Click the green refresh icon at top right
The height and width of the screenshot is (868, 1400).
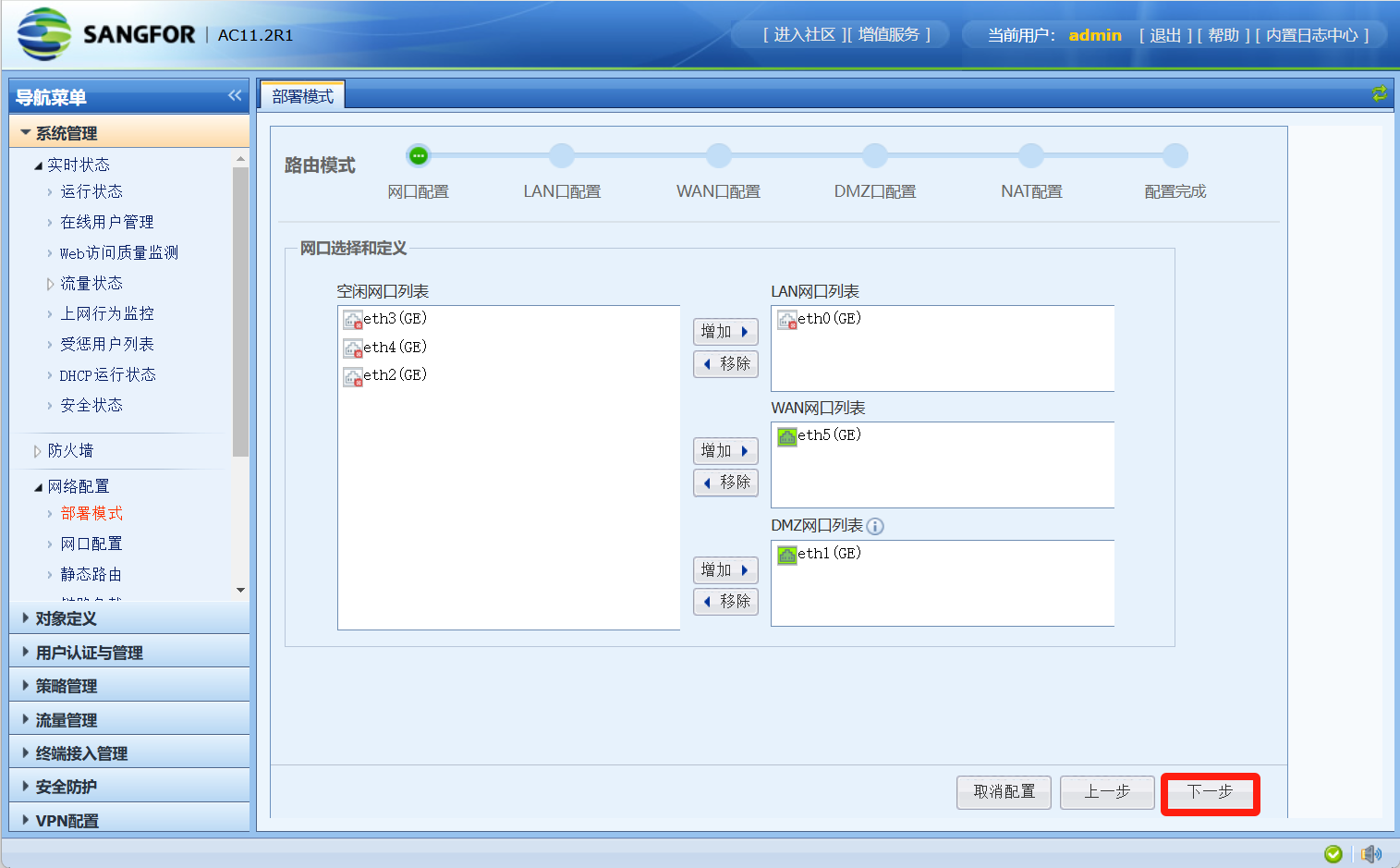point(1379,93)
